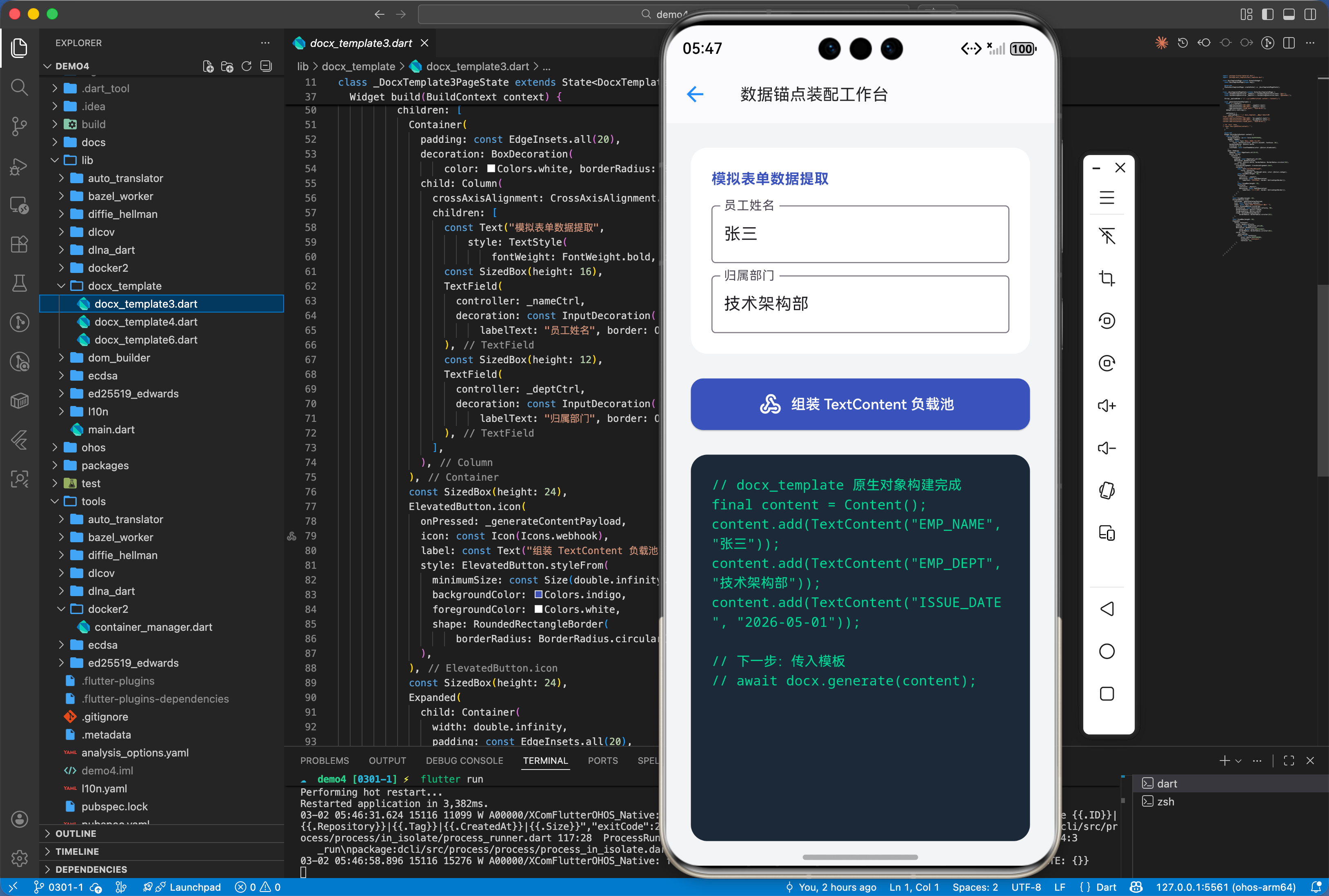1329x896 pixels.
Task: Click the Spaces: 2 indentation setting
Action: pyautogui.click(x=975, y=887)
